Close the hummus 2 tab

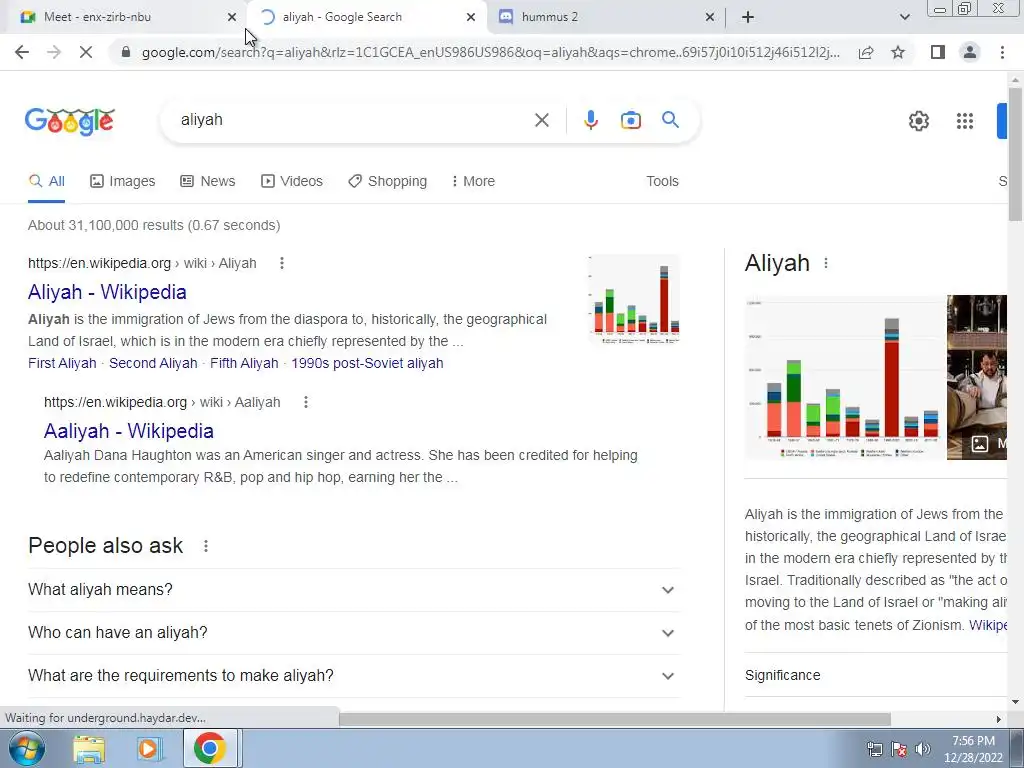coord(710,17)
